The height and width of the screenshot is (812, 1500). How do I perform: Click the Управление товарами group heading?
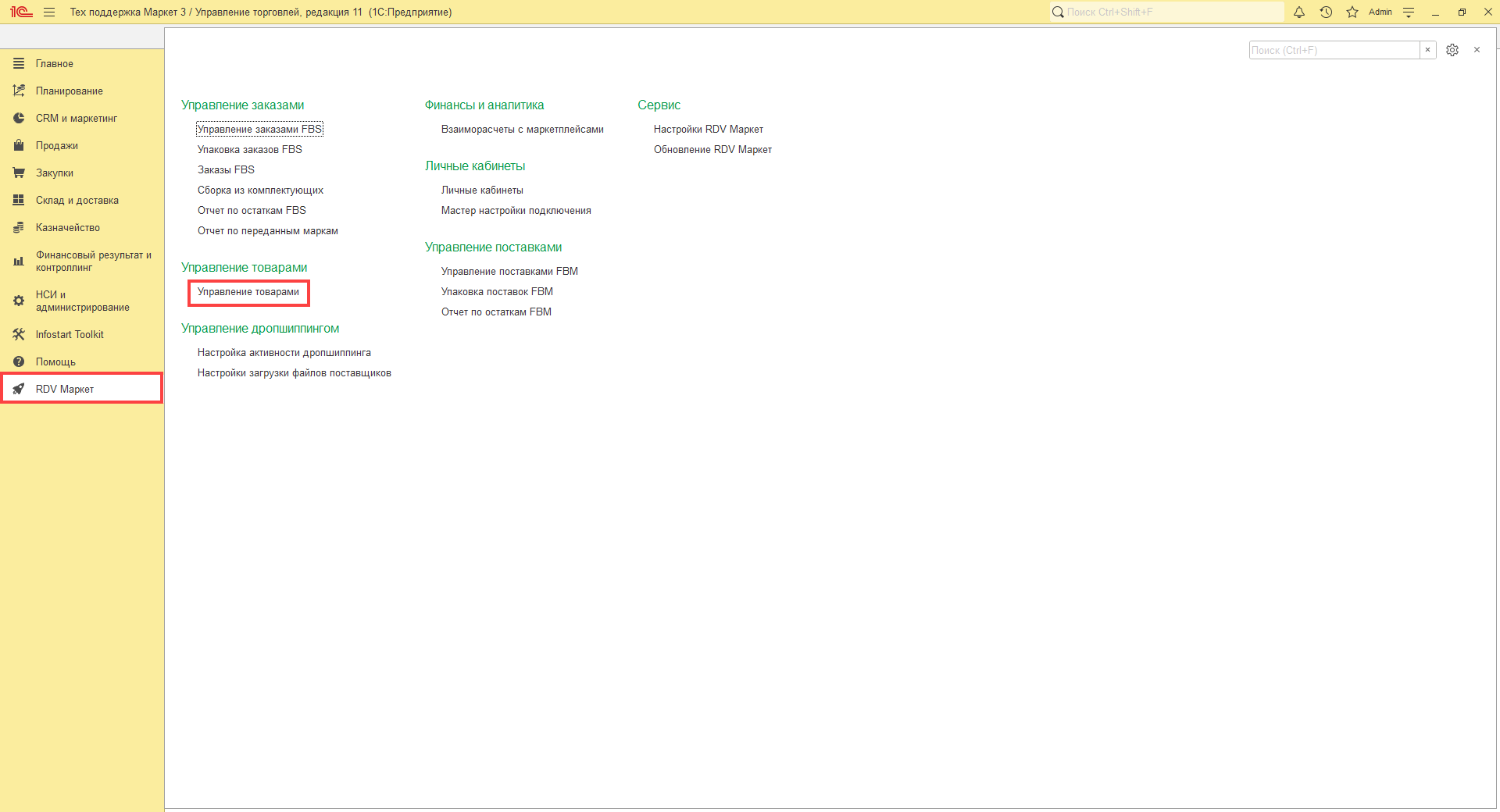pyautogui.click(x=245, y=267)
